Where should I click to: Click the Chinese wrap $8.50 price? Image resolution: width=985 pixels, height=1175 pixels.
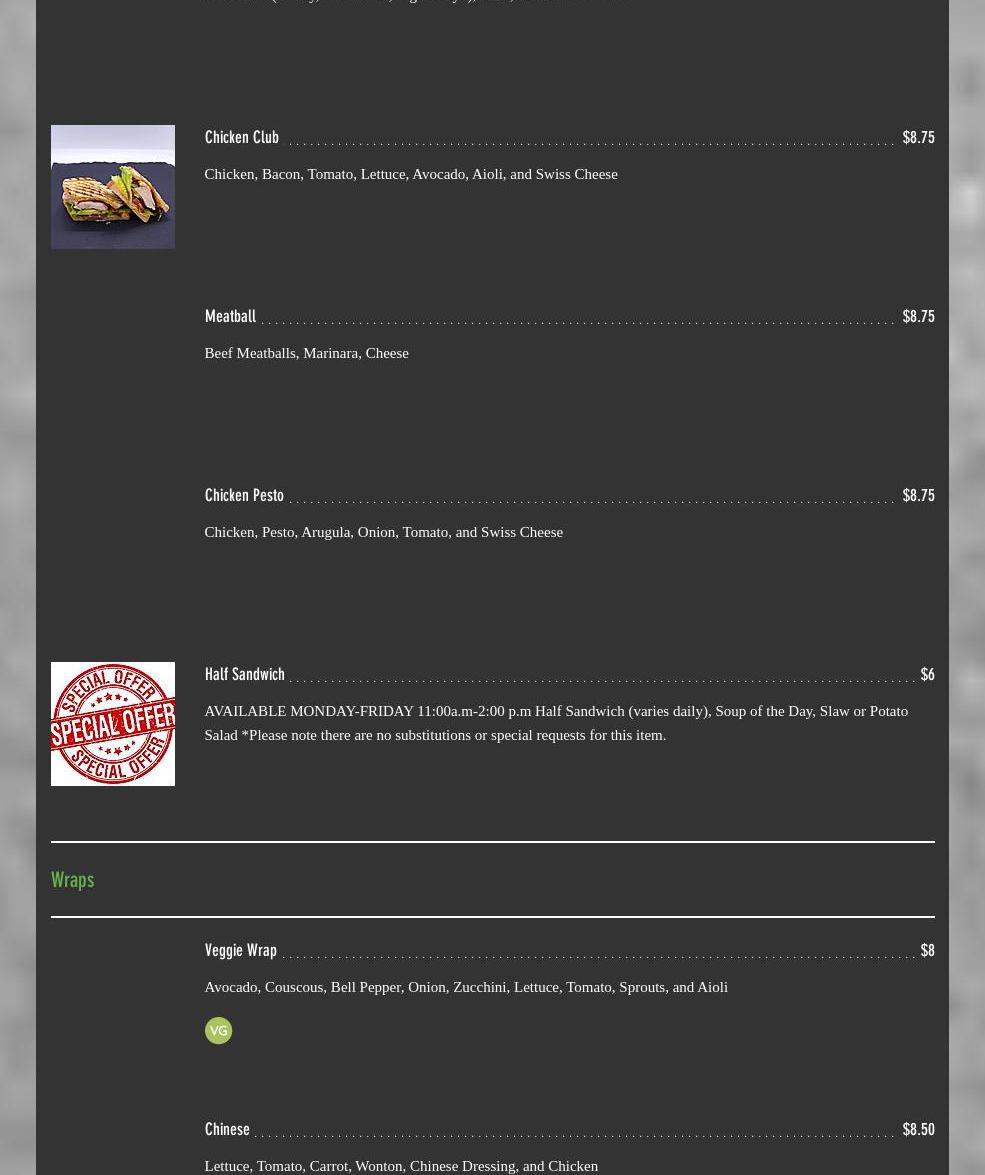(x=918, y=1129)
